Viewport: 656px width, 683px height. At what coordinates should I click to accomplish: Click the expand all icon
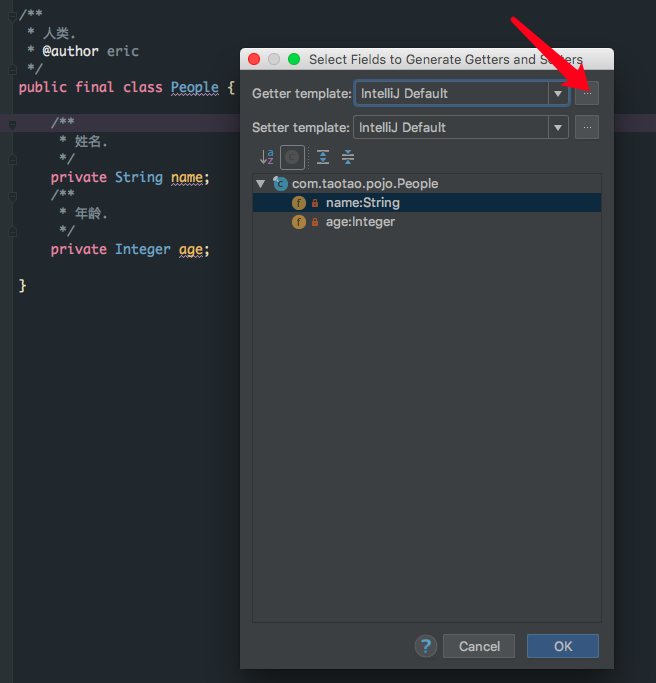click(322, 157)
